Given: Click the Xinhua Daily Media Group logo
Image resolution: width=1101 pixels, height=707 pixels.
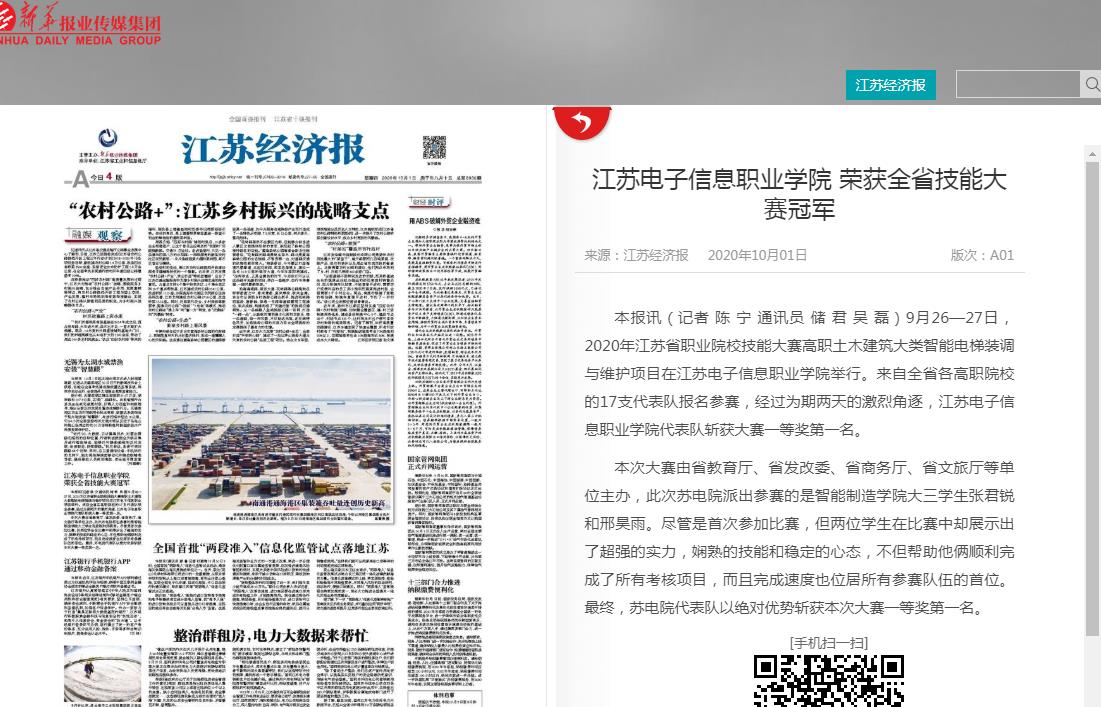Looking at the screenshot, I should point(80,26).
